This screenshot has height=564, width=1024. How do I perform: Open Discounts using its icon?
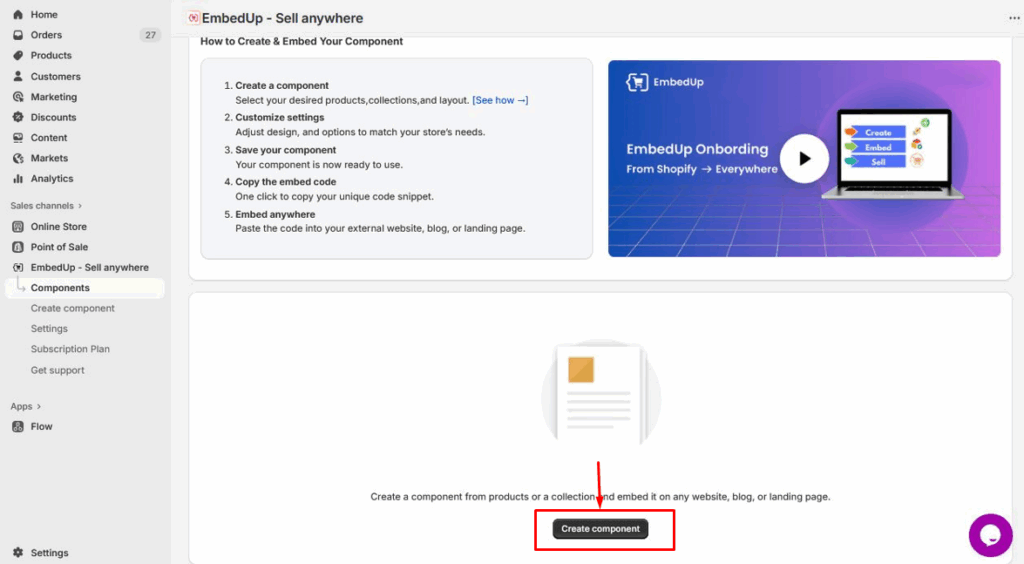coord(18,117)
